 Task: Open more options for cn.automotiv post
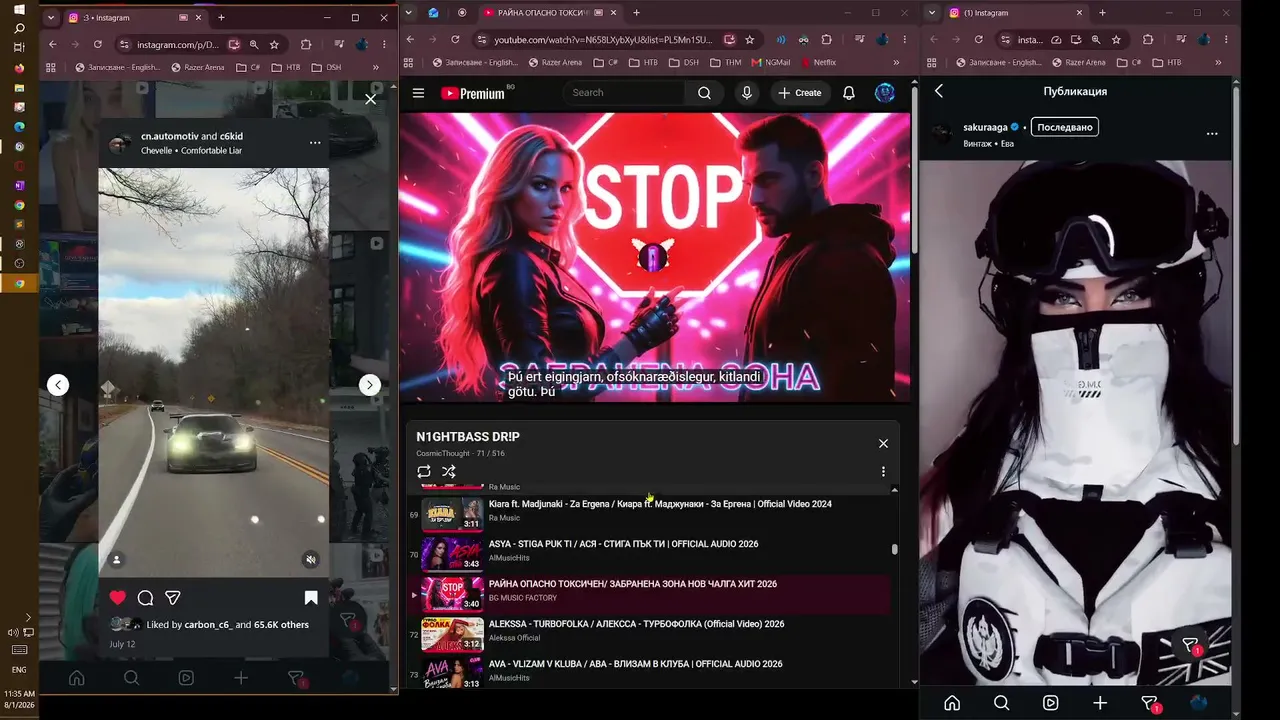tap(315, 143)
